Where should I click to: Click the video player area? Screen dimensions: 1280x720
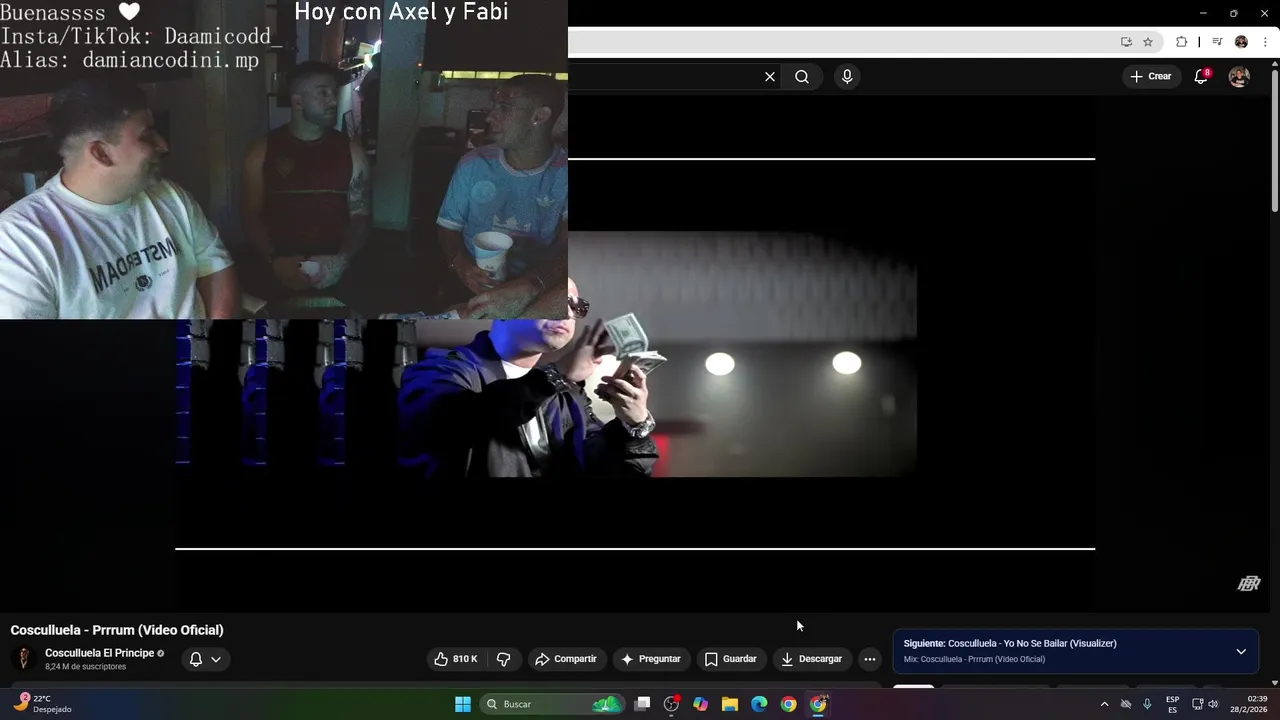tap(635, 353)
